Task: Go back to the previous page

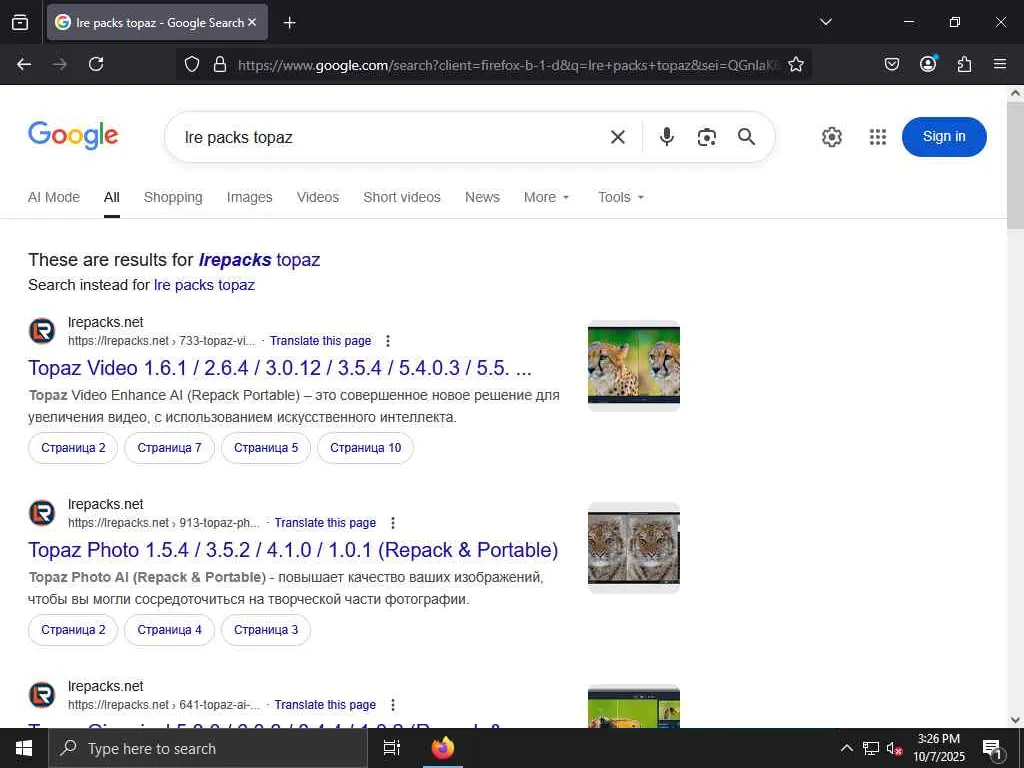Action: (24, 64)
